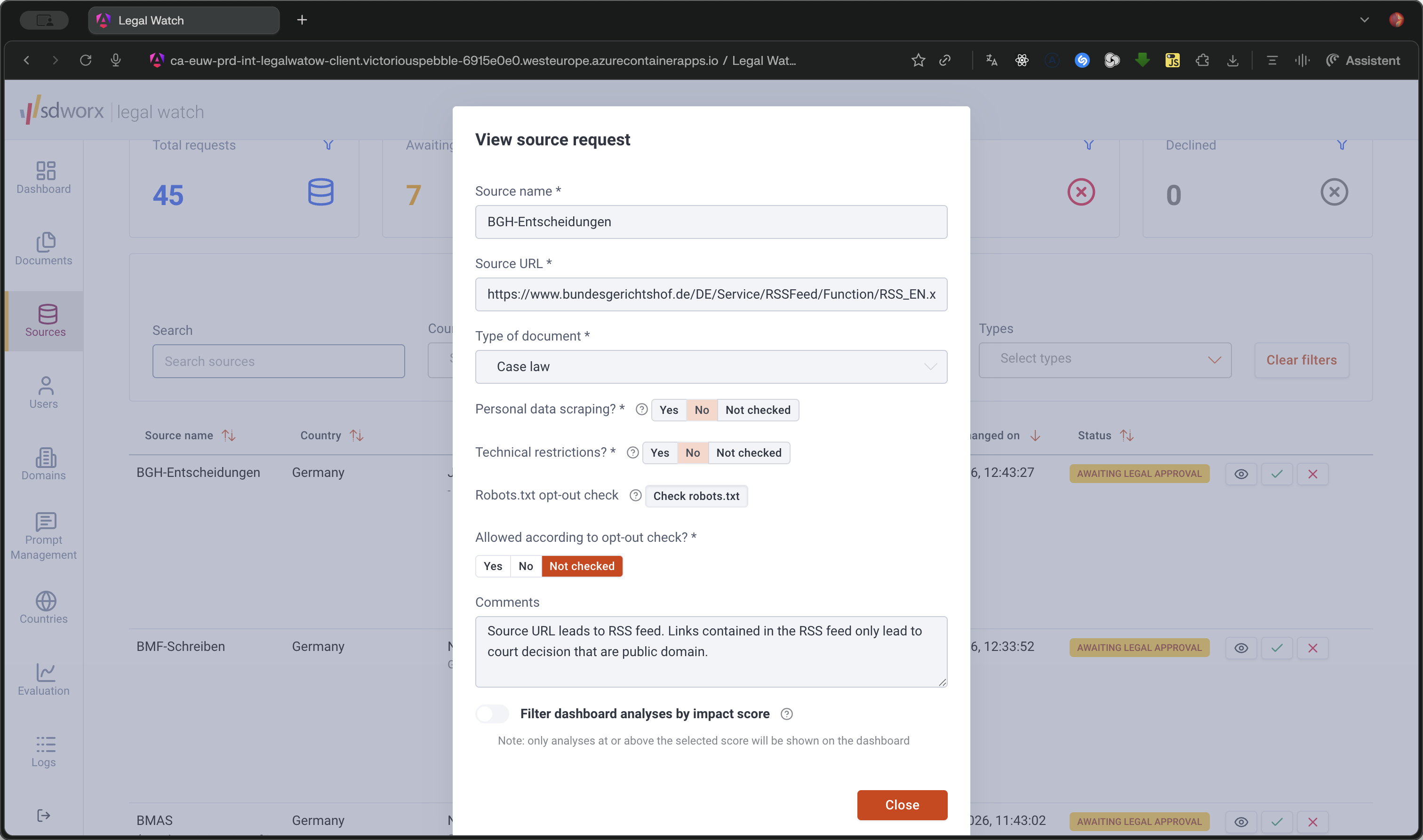Choose Not checked for Technical restrictions
Viewport: 1423px width, 840px height.
click(749, 453)
